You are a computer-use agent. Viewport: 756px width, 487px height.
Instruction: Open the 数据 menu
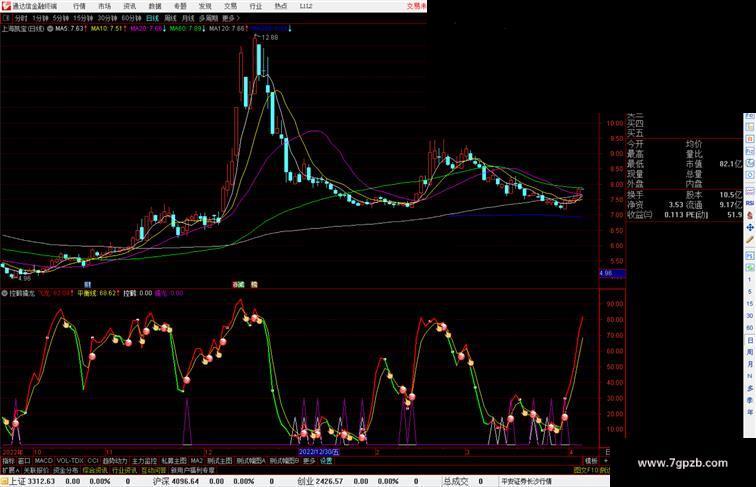(x=155, y=6)
